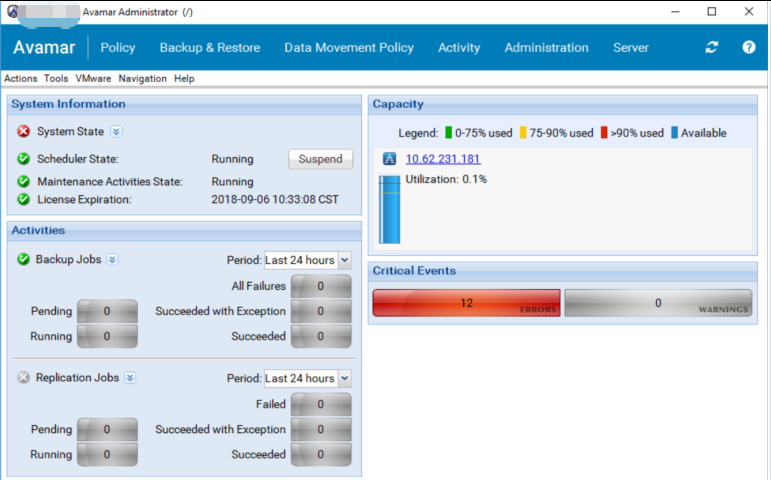Open the Administration tab
The image size is (771, 480).
click(546, 48)
